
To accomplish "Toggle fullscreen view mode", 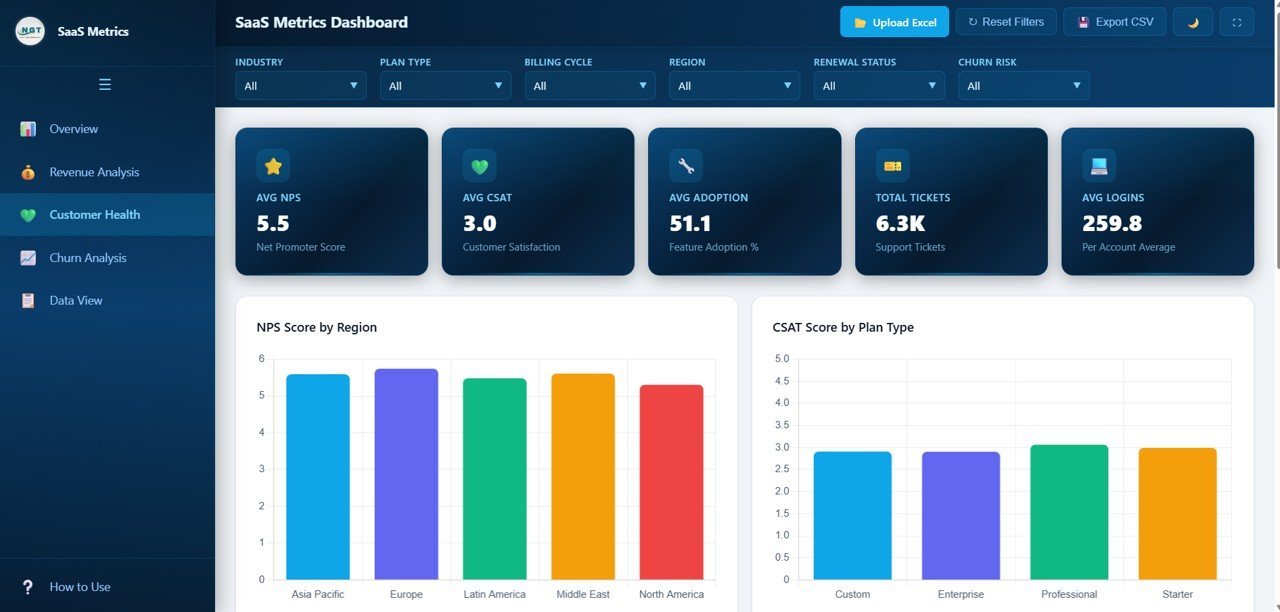I will pyautogui.click(x=1236, y=21).
